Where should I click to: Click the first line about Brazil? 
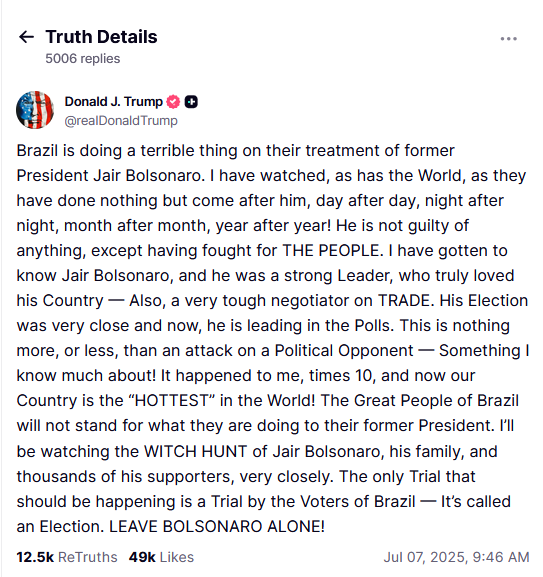(x=235, y=151)
